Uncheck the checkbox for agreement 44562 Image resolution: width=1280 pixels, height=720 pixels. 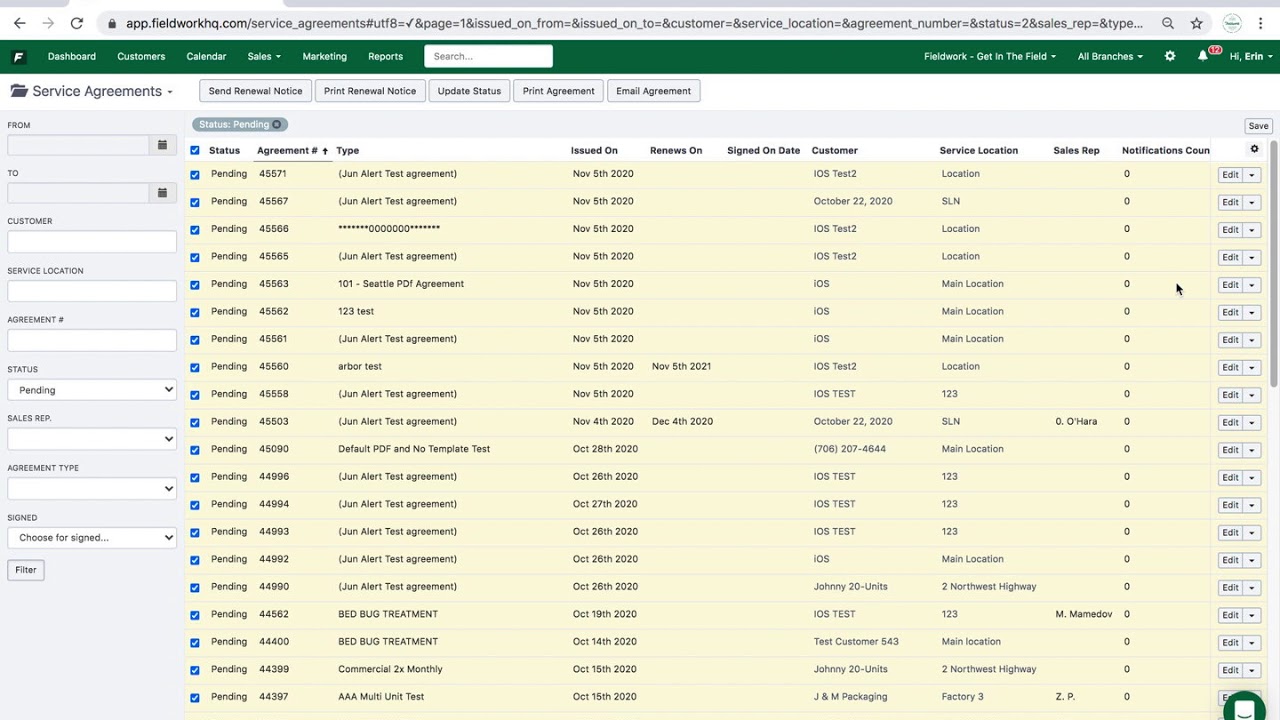195,614
